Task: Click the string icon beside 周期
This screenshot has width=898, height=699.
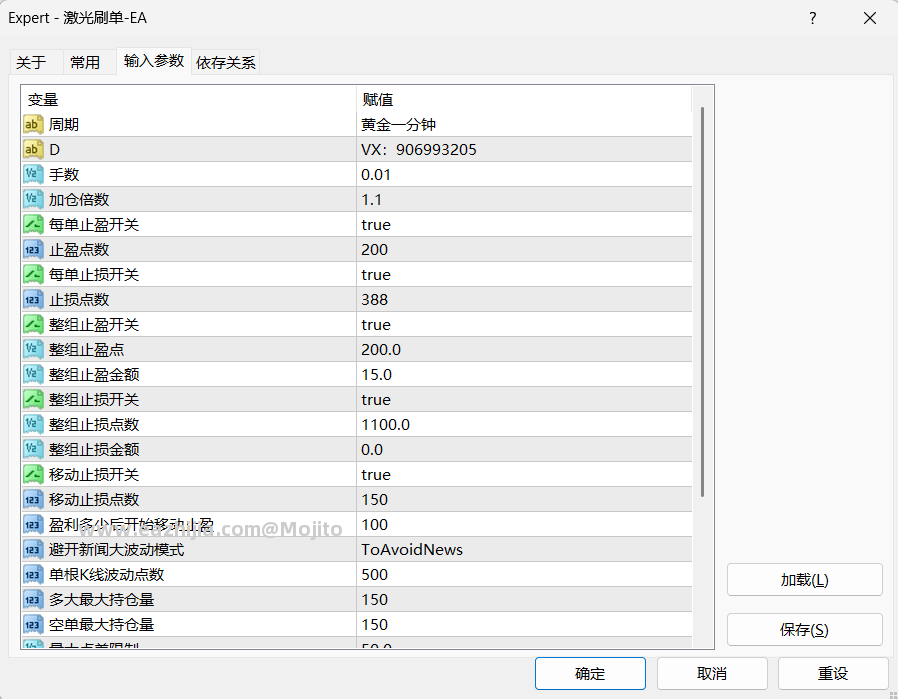Action: 33,124
